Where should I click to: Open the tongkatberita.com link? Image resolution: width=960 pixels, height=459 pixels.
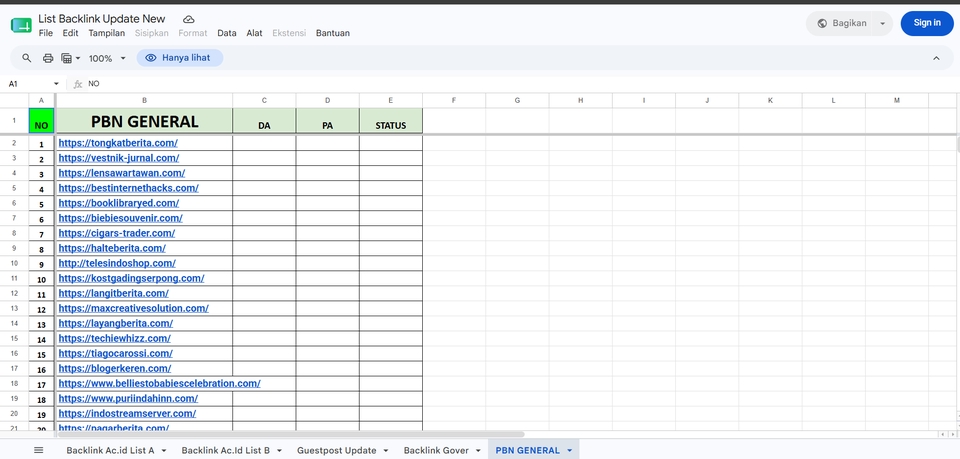pos(118,143)
